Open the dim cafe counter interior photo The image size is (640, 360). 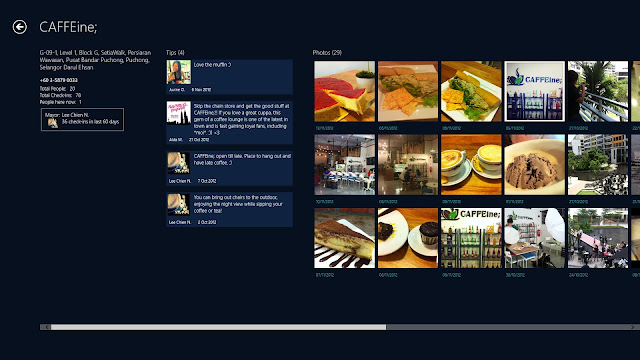[x=408, y=165]
